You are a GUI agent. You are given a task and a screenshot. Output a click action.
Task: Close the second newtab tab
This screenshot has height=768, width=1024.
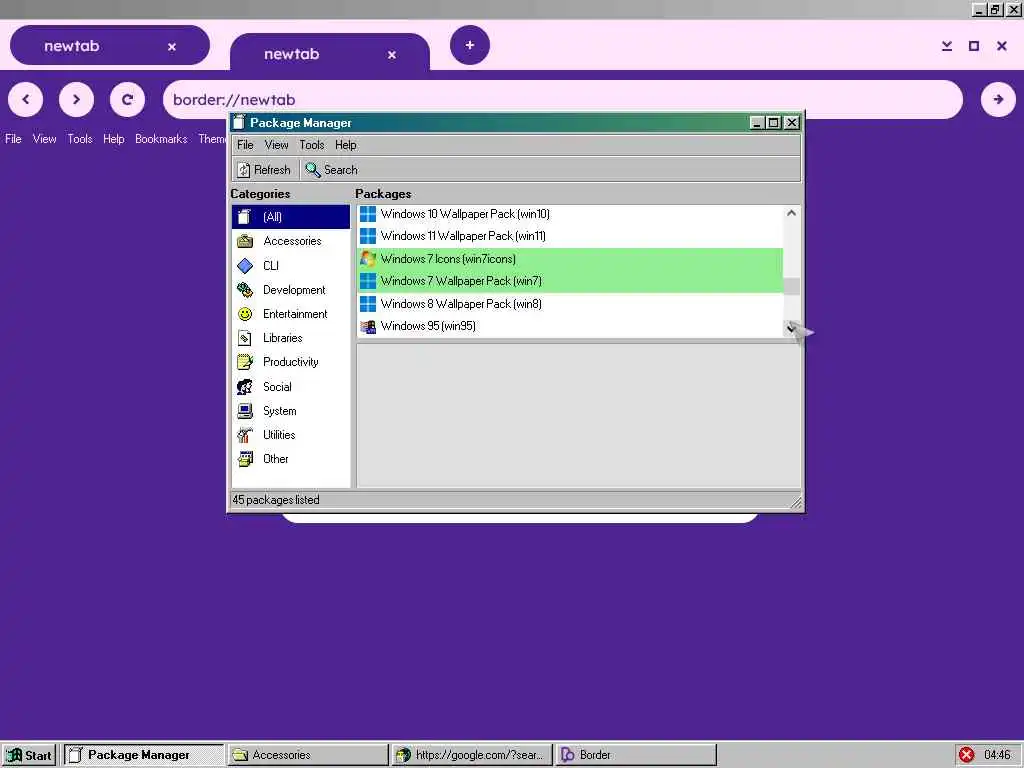[x=392, y=55]
